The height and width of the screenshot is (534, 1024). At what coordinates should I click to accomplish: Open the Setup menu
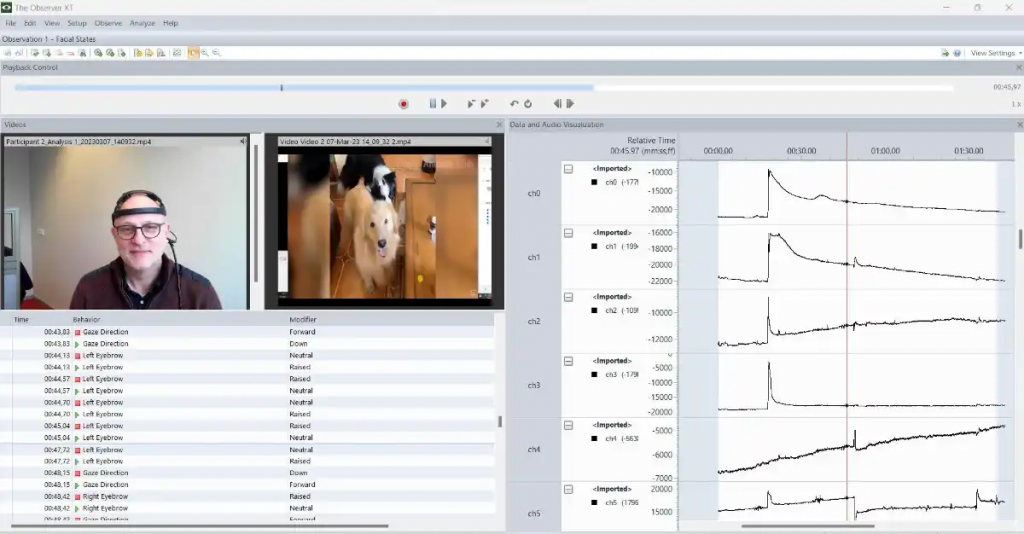click(77, 23)
